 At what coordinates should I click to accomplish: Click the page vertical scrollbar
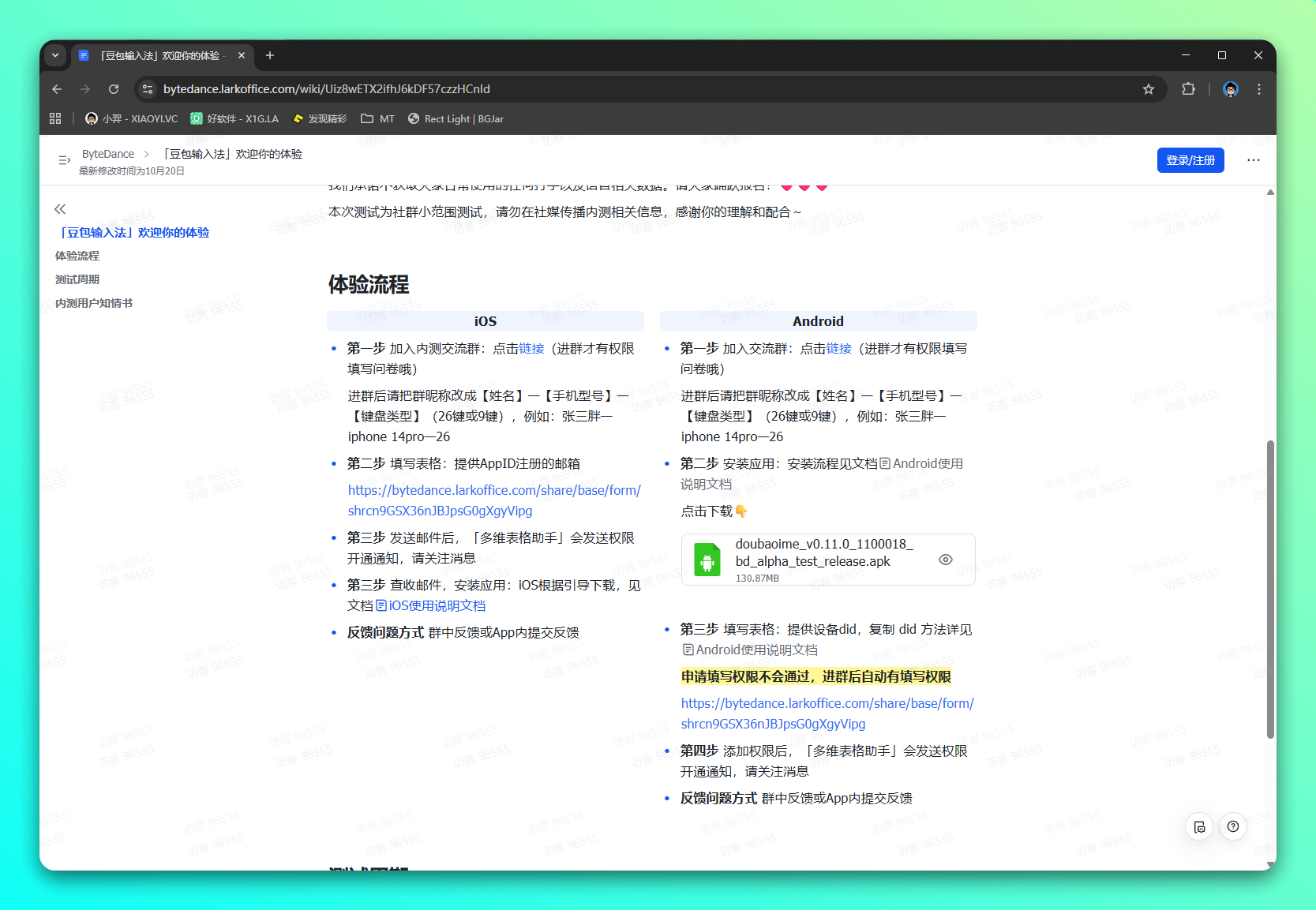tap(1270, 589)
